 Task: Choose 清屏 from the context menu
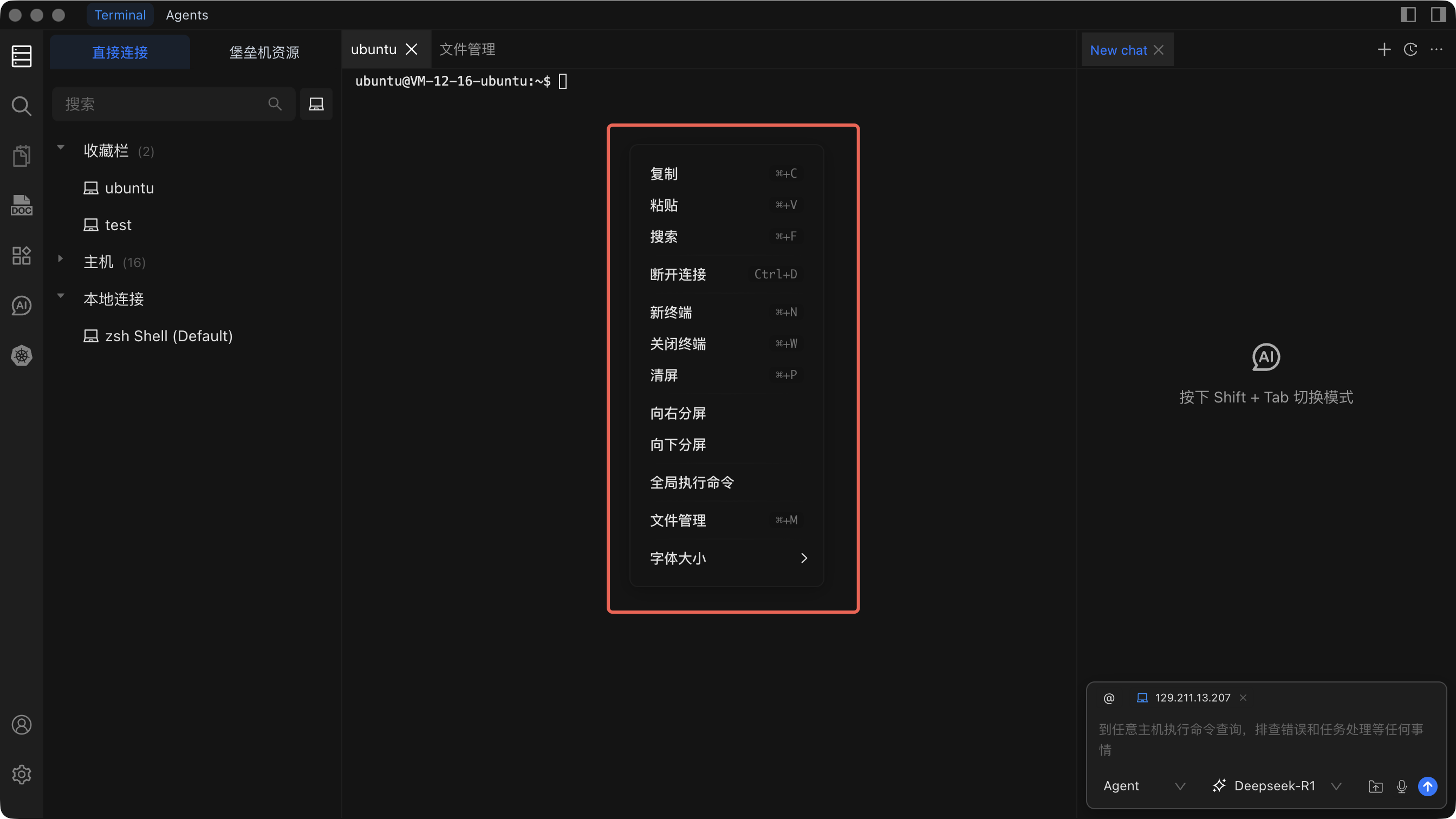click(x=664, y=375)
